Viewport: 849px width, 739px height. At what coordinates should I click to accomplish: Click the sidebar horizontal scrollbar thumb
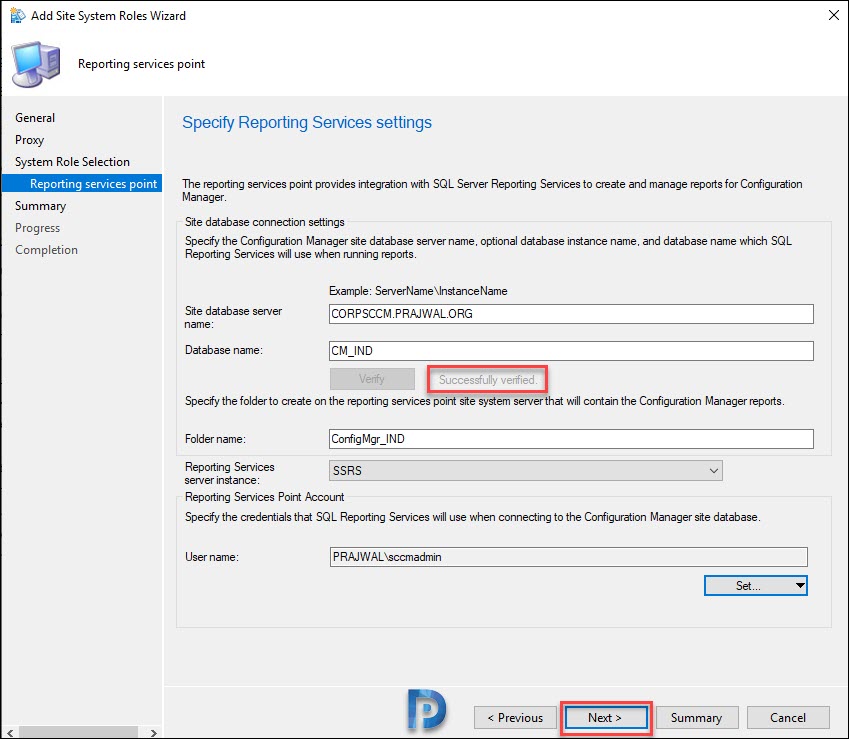[78, 733]
